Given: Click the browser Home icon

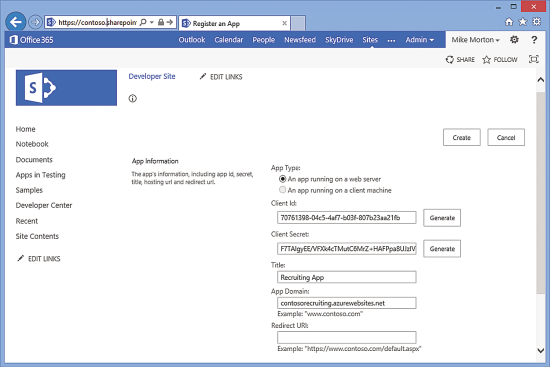Looking at the screenshot, I should pos(509,22).
